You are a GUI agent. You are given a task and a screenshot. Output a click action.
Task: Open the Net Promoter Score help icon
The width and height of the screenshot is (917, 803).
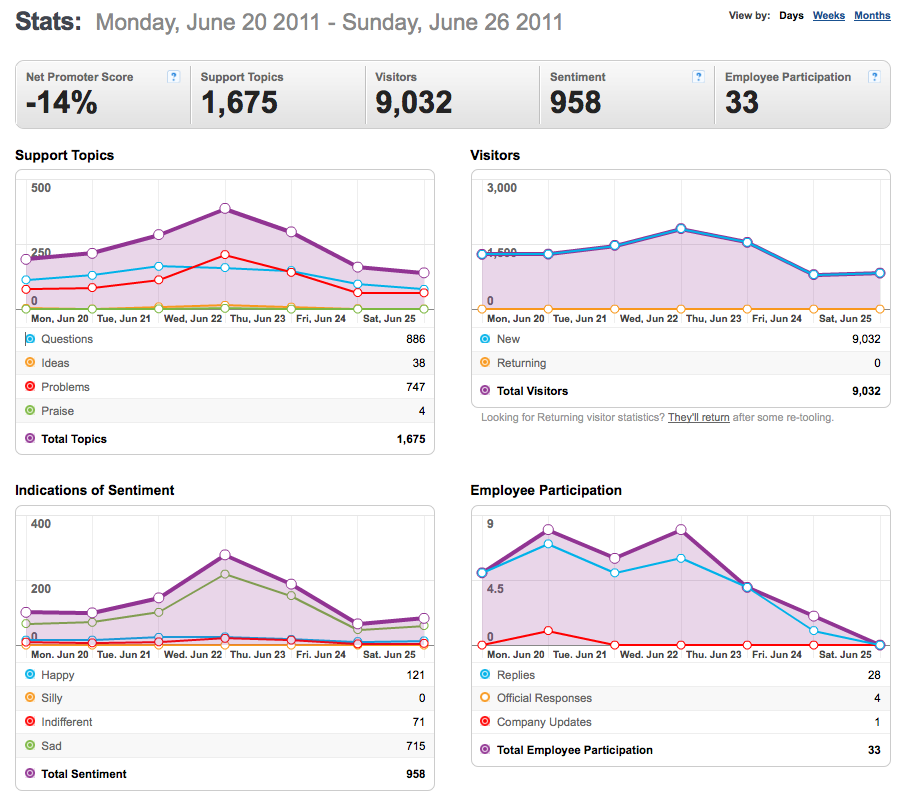(x=173, y=77)
